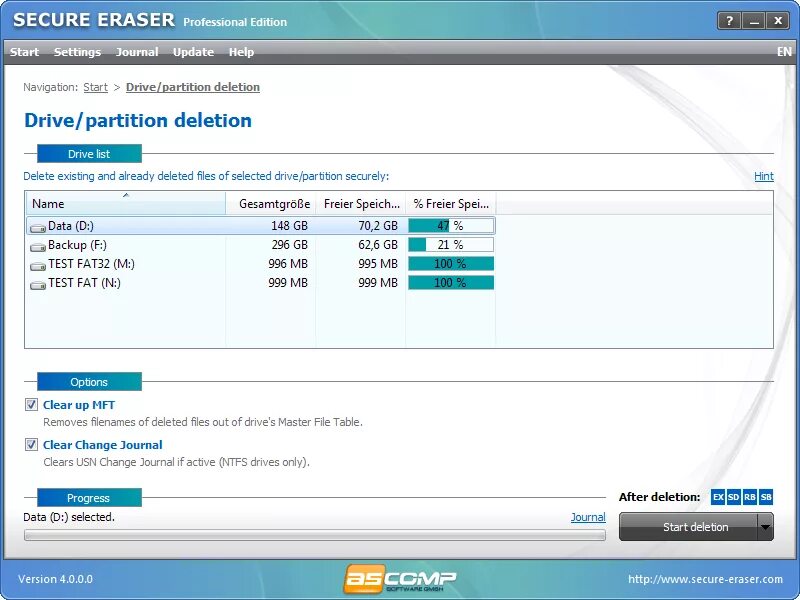Click the Start deletion button
This screenshot has height=600, width=800.
click(x=689, y=527)
